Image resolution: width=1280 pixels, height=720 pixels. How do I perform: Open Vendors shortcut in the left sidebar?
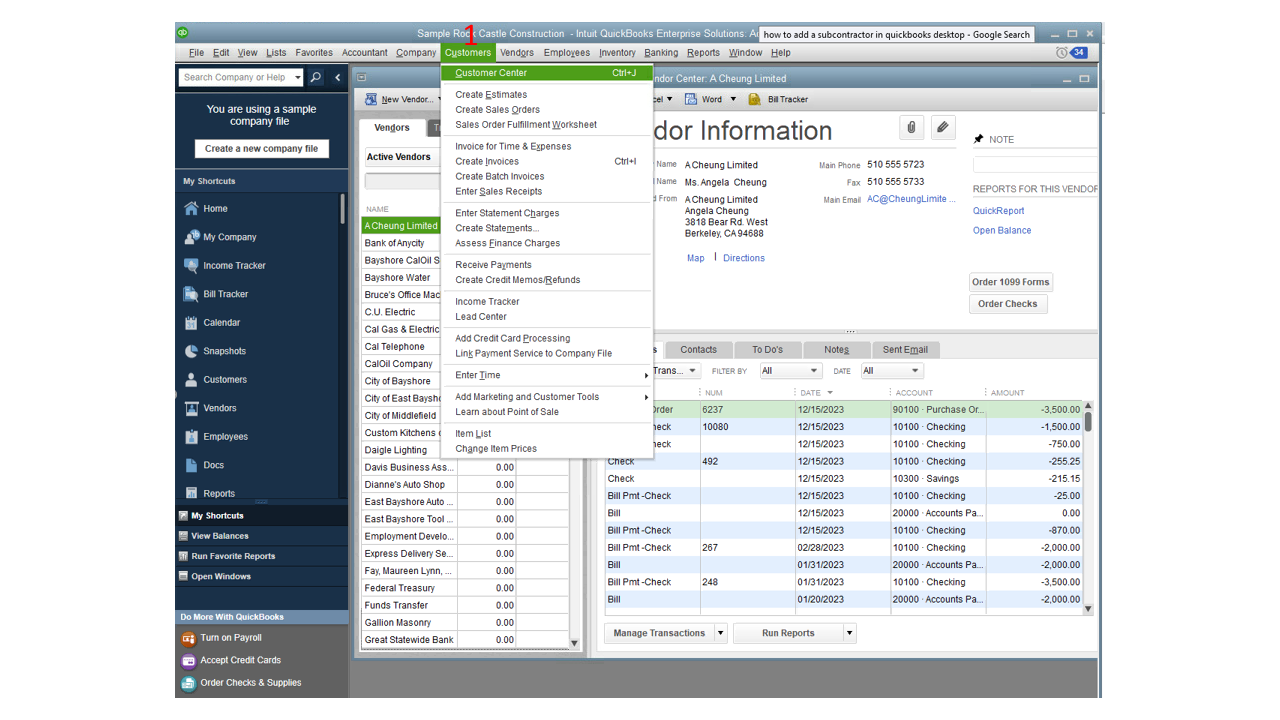(220, 408)
